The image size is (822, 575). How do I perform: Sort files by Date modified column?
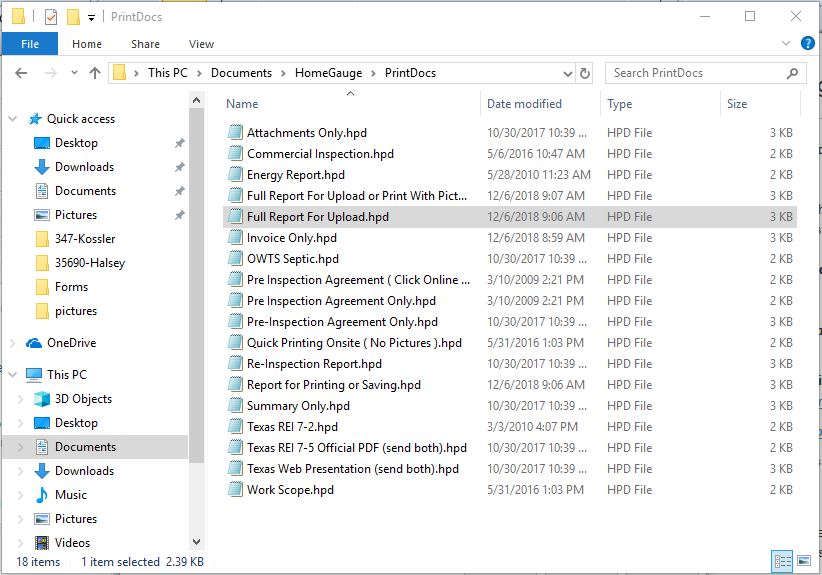524,104
